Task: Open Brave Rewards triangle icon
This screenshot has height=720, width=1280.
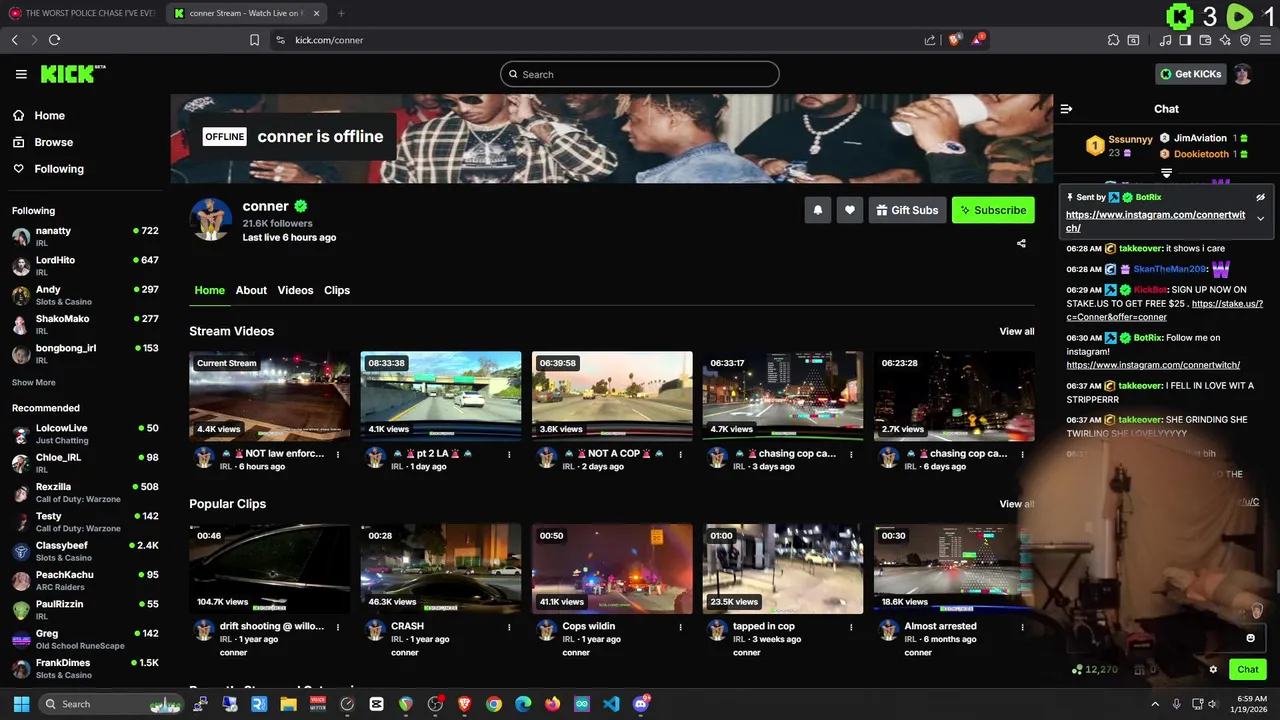Action: coord(978,40)
